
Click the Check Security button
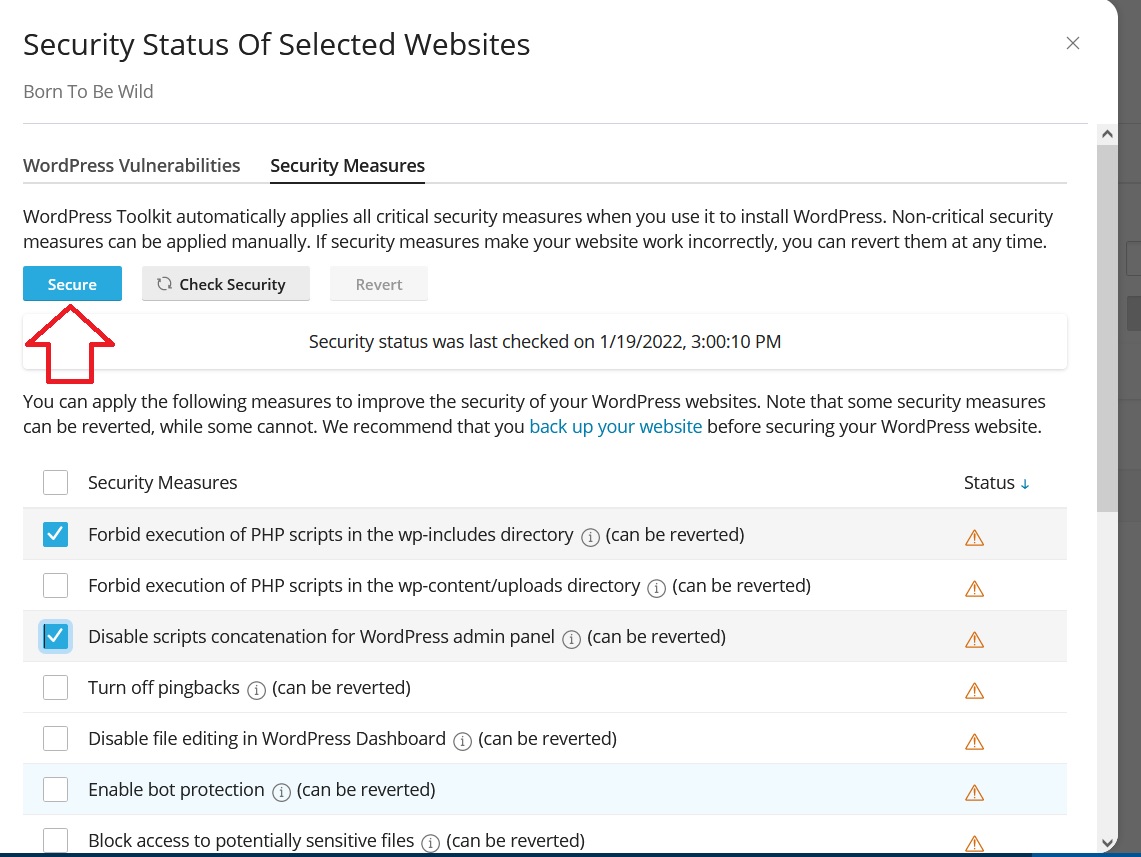226,284
